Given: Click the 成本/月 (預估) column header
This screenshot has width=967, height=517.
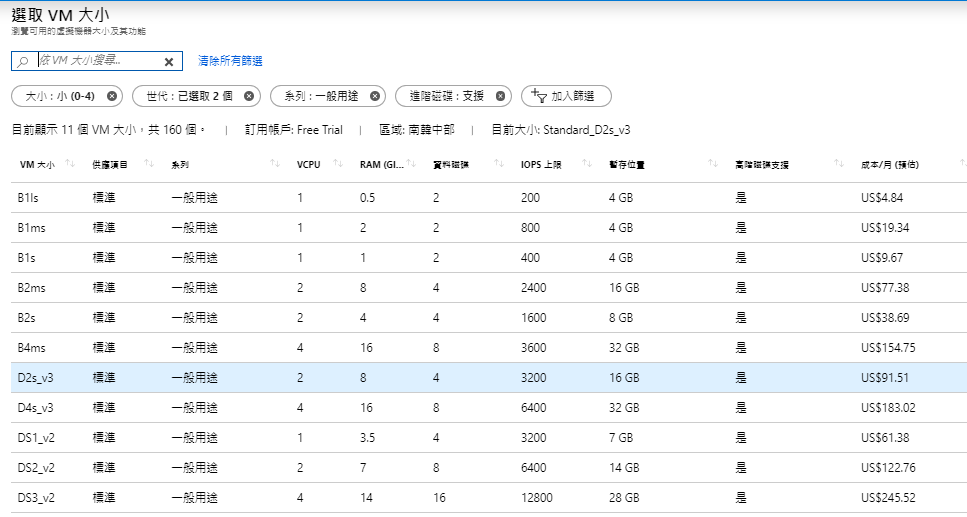Looking at the screenshot, I should pyautogui.click(x=890, y=165).
